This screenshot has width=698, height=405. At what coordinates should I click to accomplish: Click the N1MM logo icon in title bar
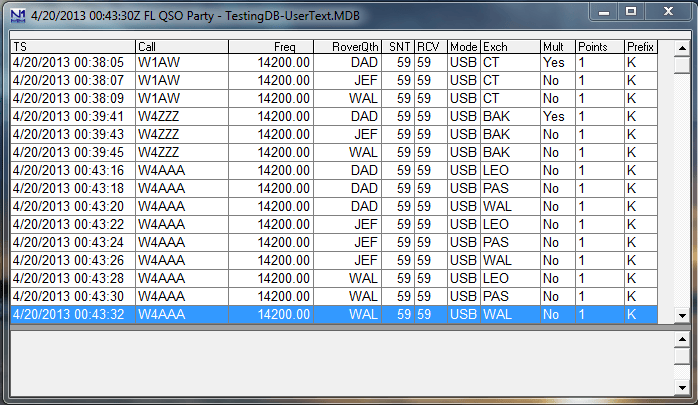tap(18, 16)
